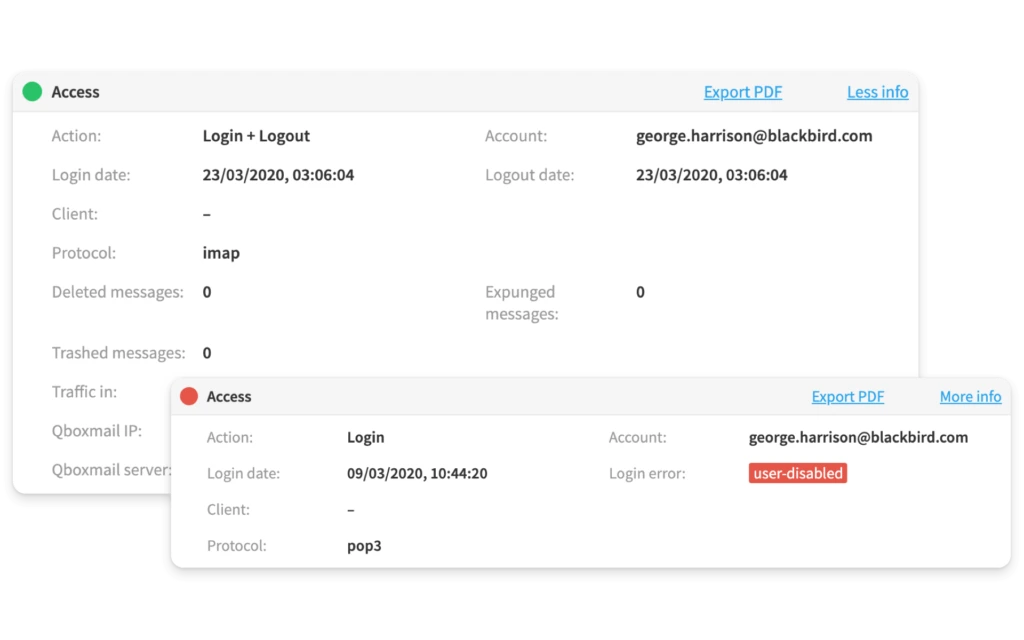
Task: Click the 09/03/2020, 10:44:20 login date
Action: (417, 473)
